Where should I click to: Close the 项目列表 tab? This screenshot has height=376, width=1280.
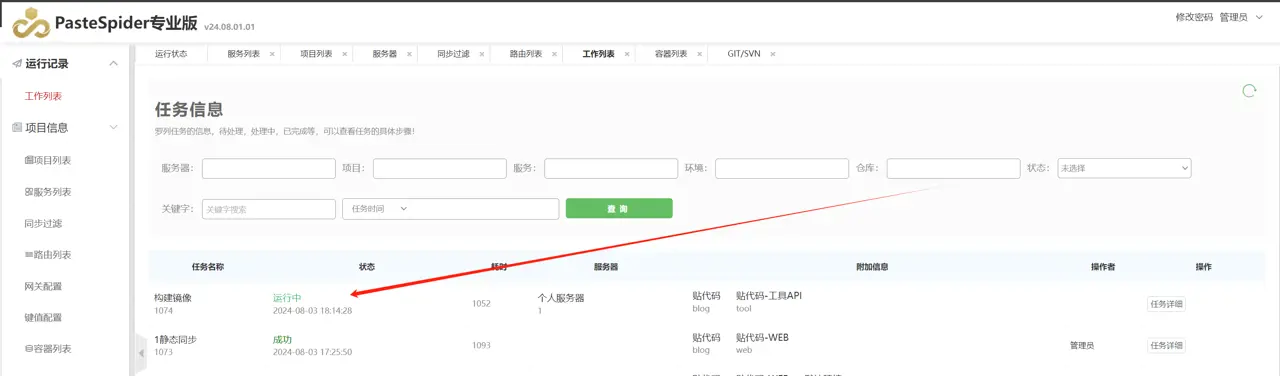pyautogui.click(x=345, y=54)
